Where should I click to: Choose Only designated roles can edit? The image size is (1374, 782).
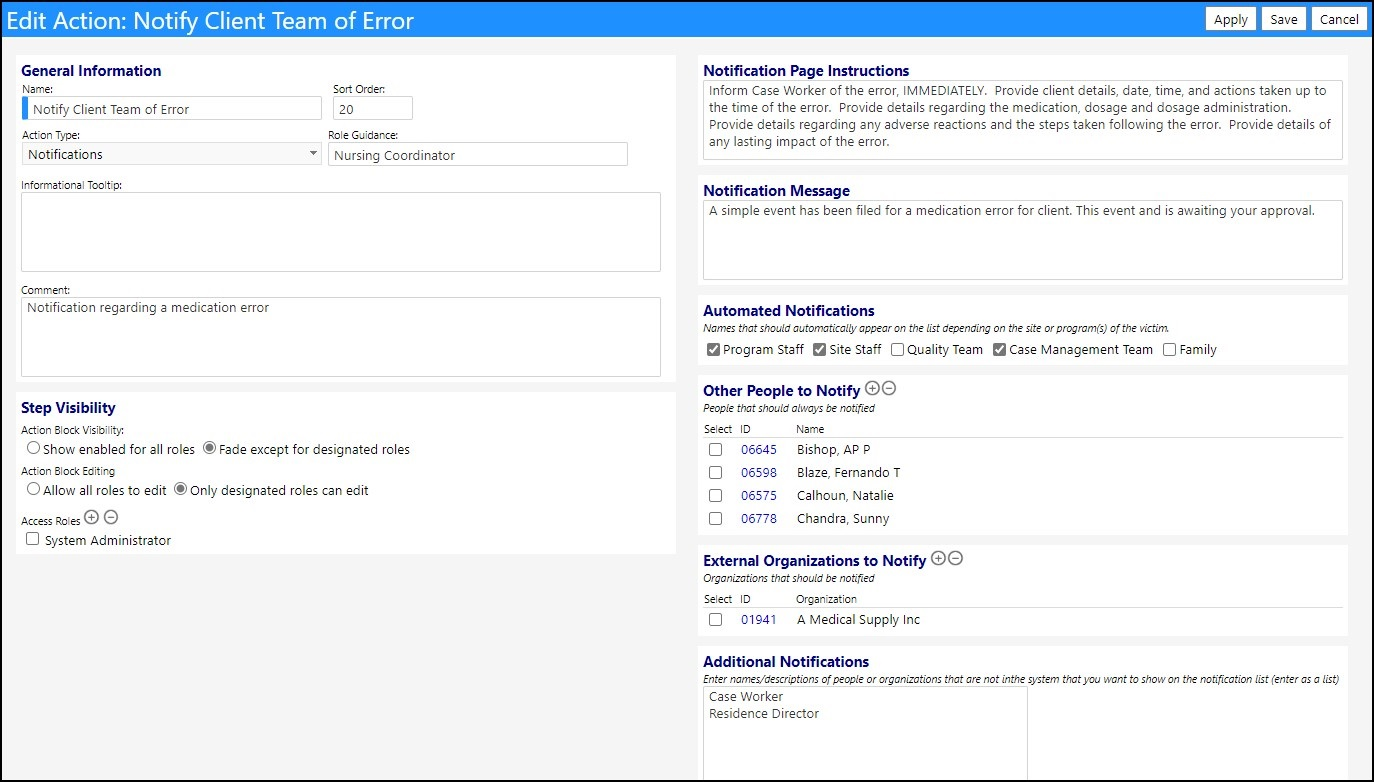181,489
